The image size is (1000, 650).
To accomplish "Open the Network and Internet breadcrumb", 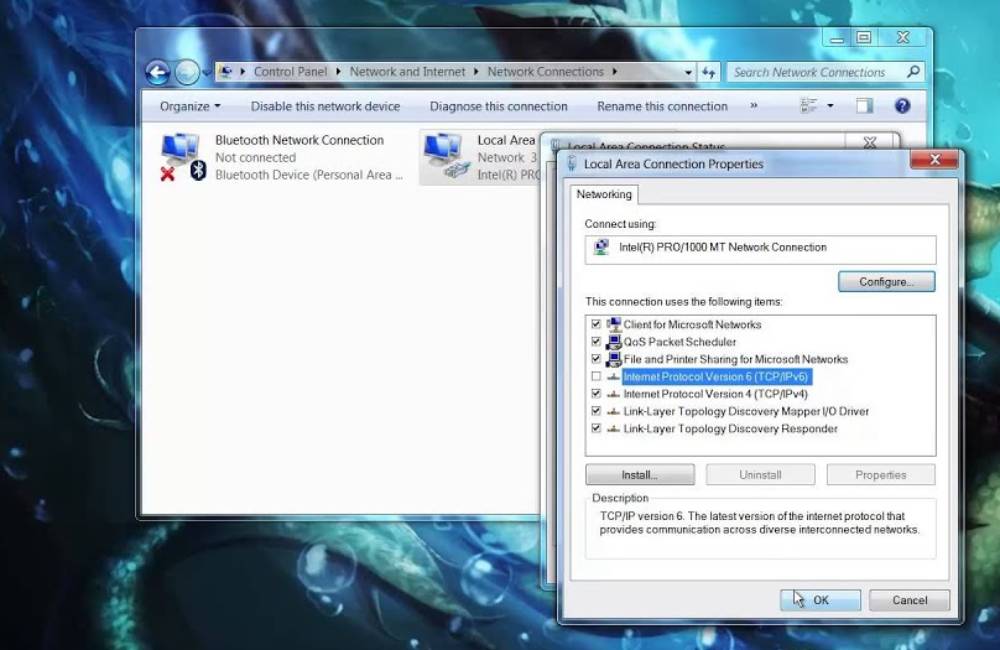I will coord(408,72).
